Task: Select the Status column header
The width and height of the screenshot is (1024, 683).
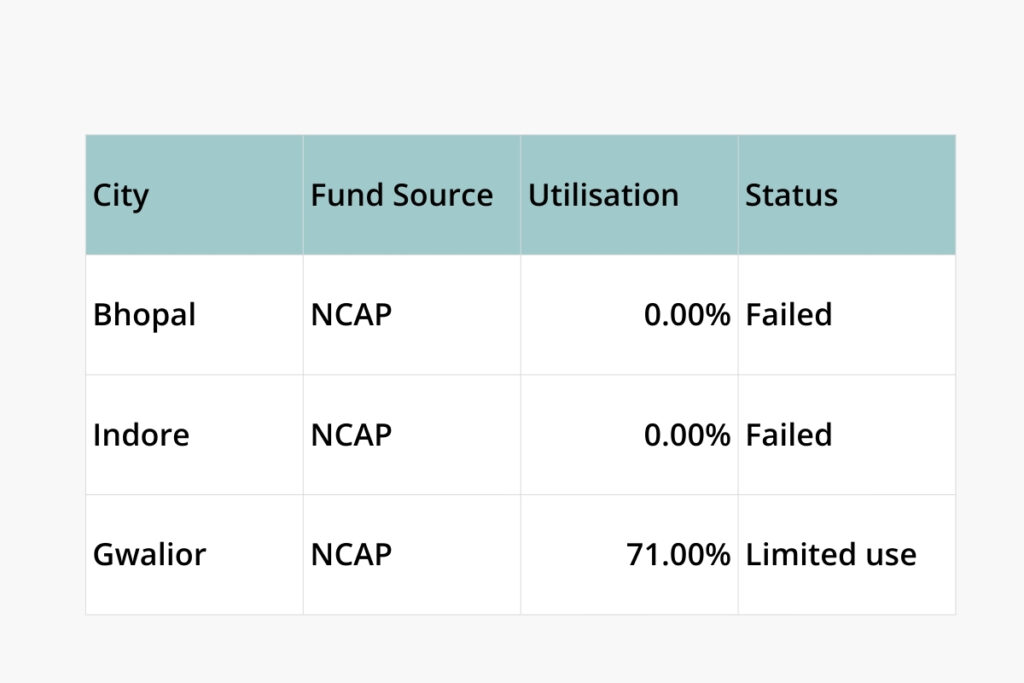Action: click(791, 195)
